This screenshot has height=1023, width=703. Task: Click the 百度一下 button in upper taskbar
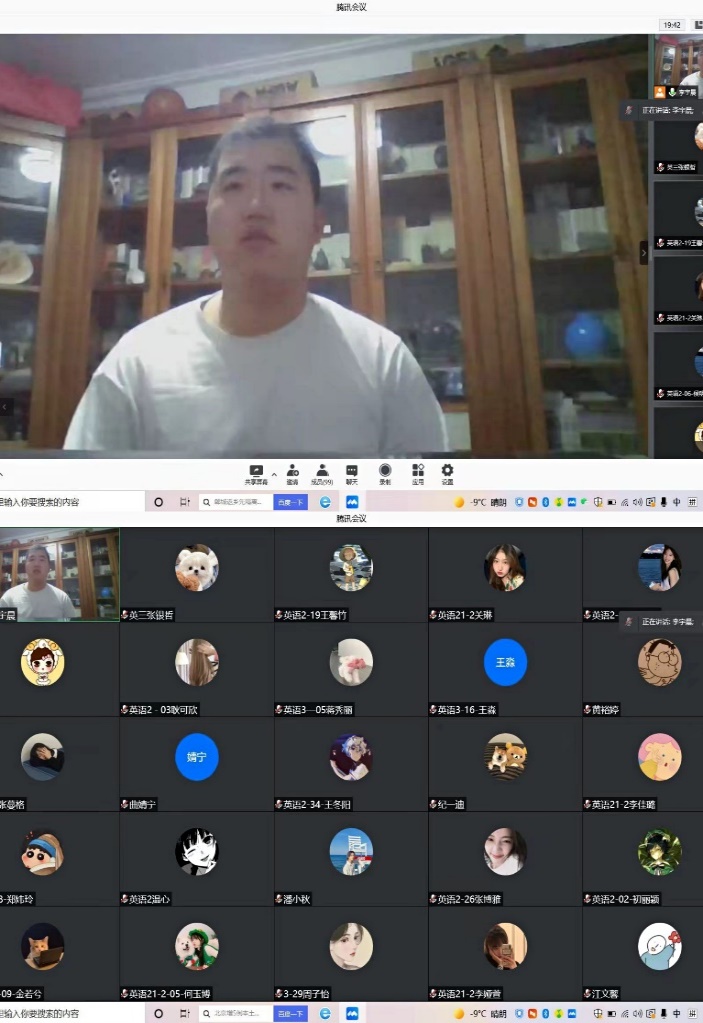coord(290,502)
